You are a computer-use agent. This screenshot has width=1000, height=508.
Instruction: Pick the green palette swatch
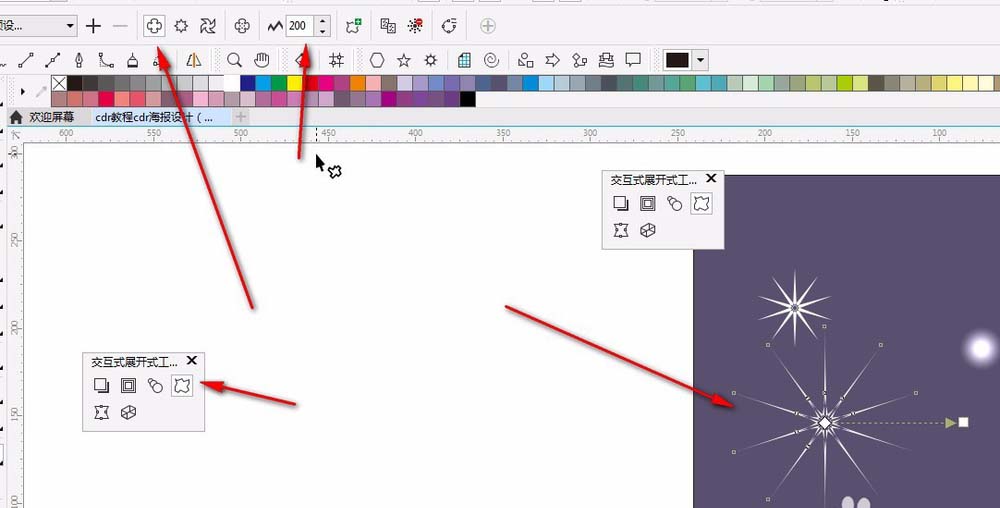(279, 83)
